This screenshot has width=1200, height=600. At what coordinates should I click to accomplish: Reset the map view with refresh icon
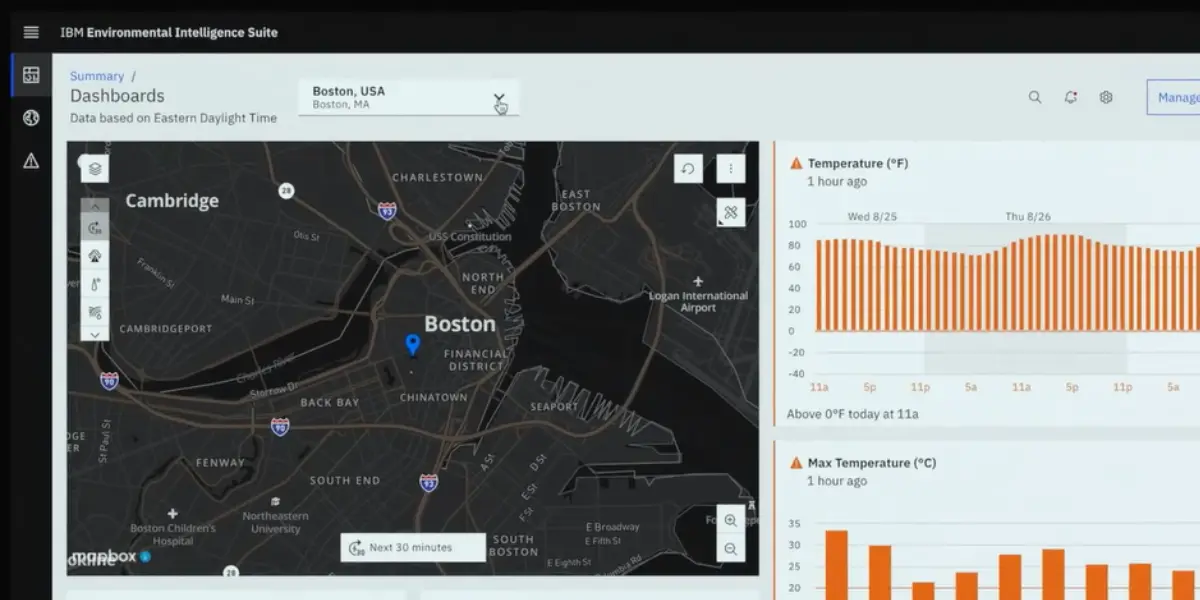(688, 169)
